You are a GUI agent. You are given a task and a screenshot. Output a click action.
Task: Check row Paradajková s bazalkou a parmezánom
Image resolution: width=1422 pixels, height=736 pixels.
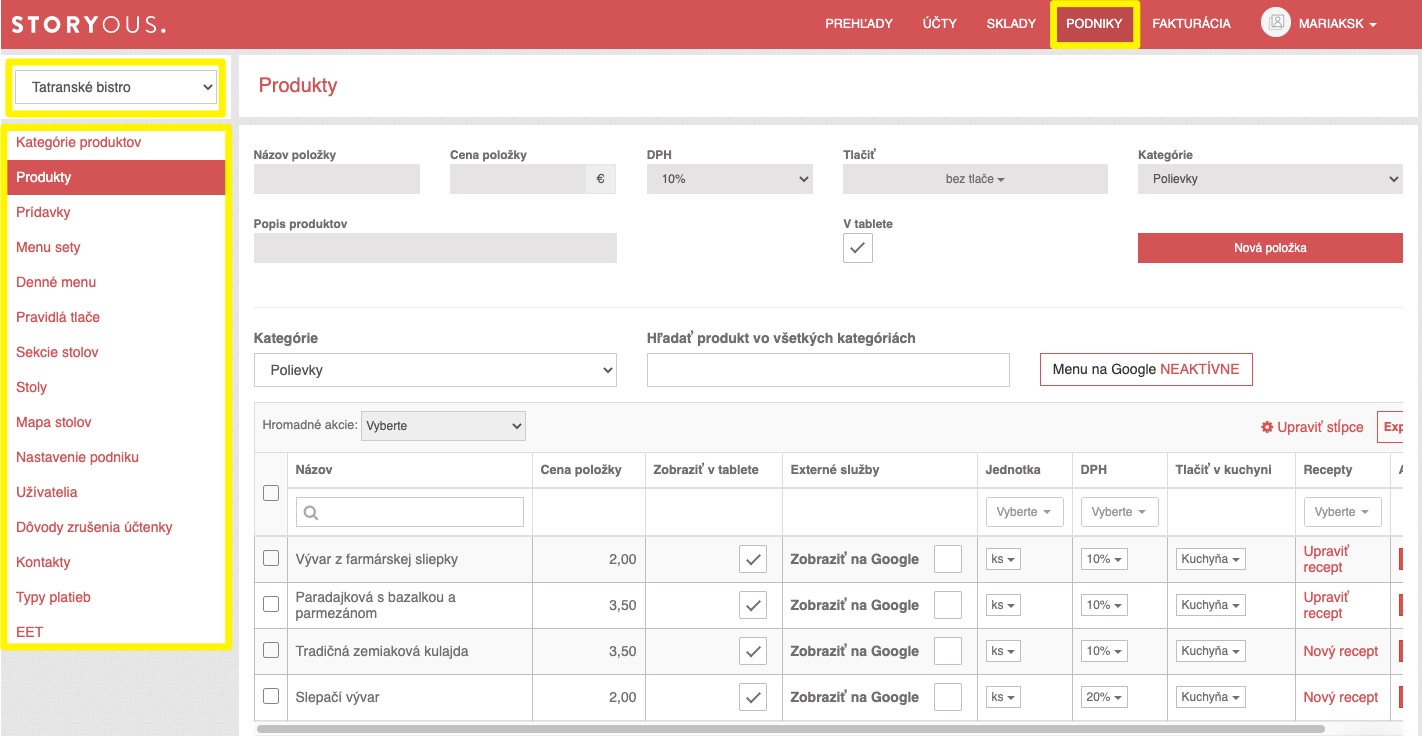point(271,604)
